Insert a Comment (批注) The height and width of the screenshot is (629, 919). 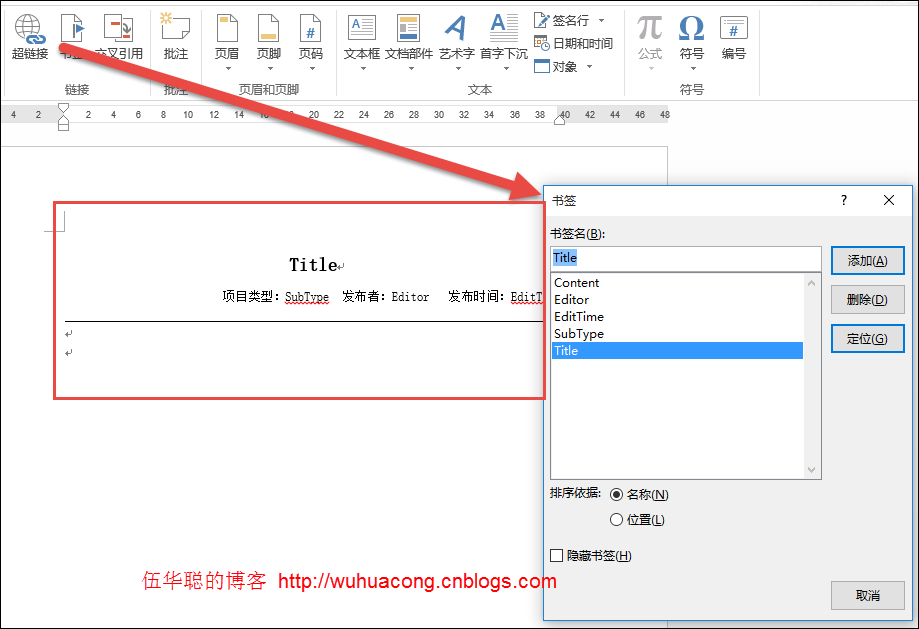[x=175, y=37]
